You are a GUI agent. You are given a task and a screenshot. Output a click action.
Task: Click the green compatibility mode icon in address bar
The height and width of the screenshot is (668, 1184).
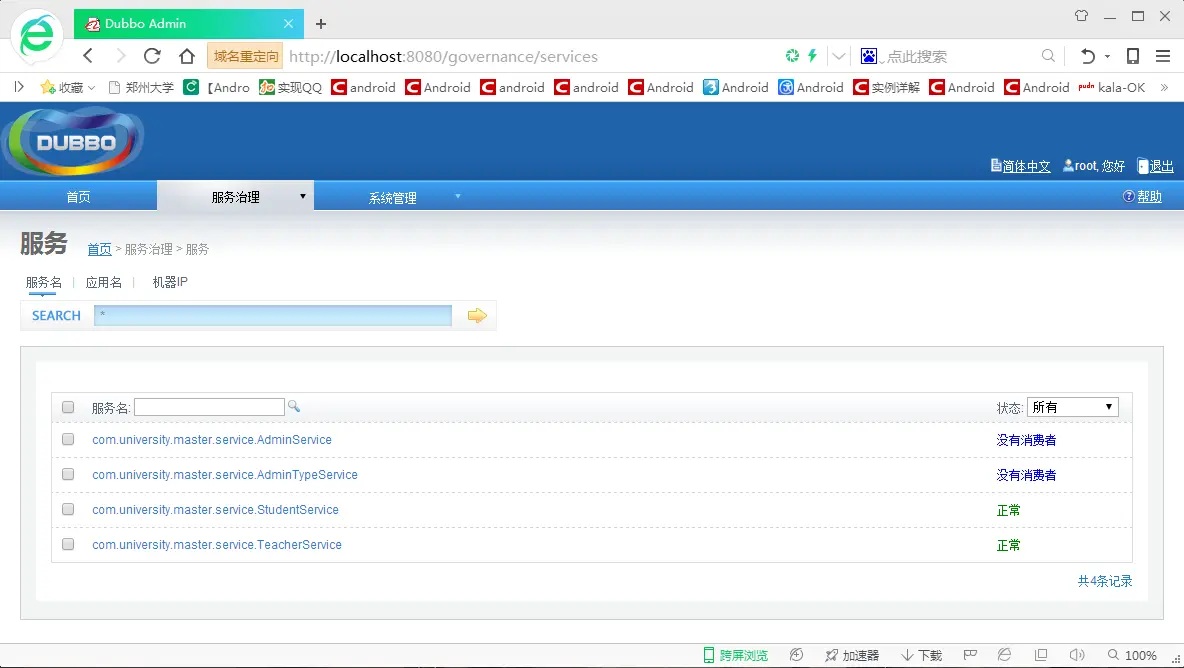(792, 55)
